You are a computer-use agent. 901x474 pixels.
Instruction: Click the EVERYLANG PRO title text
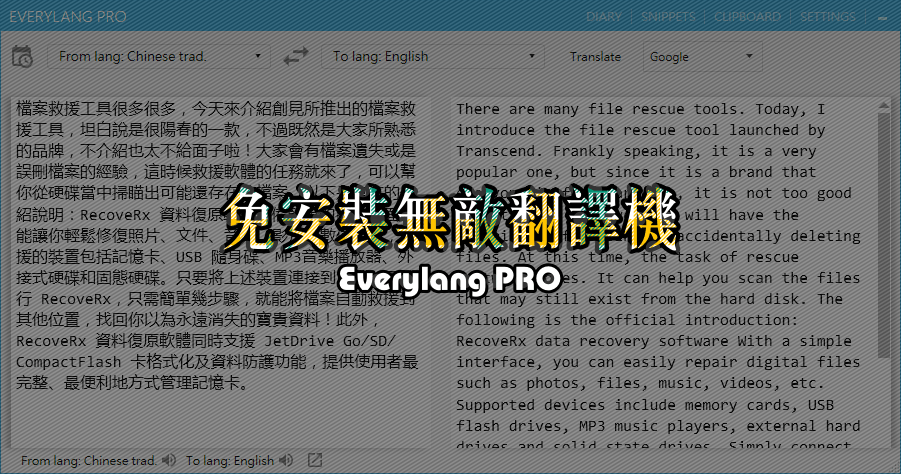coord(68,17)
